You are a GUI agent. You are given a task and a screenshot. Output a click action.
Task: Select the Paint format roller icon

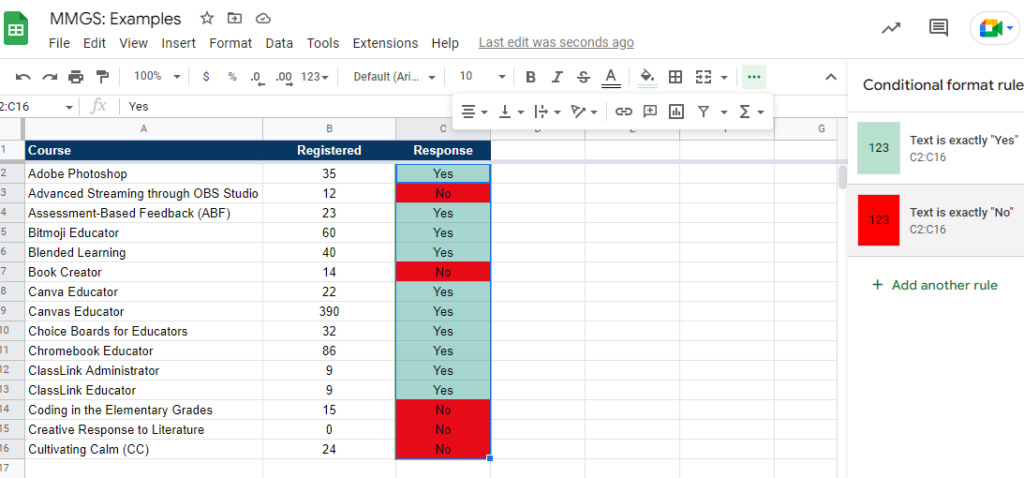pyautogui.click(x=102, y=77)
